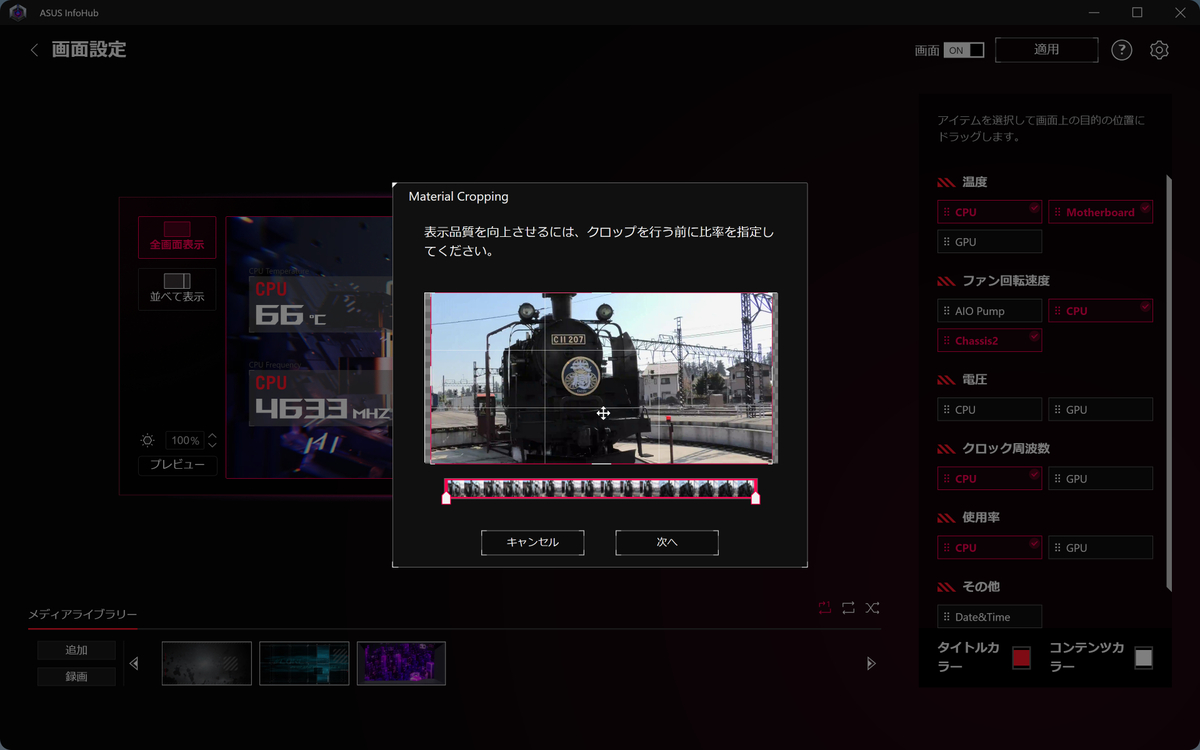This screenshot has width=1200, height=750.
Task: Select 並べて表示 layout option
Action: (177, 289)
